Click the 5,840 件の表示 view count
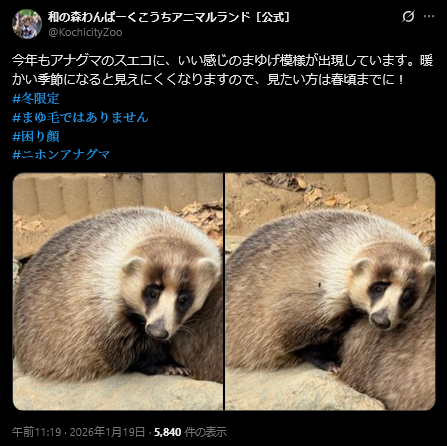This screenshot has height=446, width=447. click(x=190, y=432)
